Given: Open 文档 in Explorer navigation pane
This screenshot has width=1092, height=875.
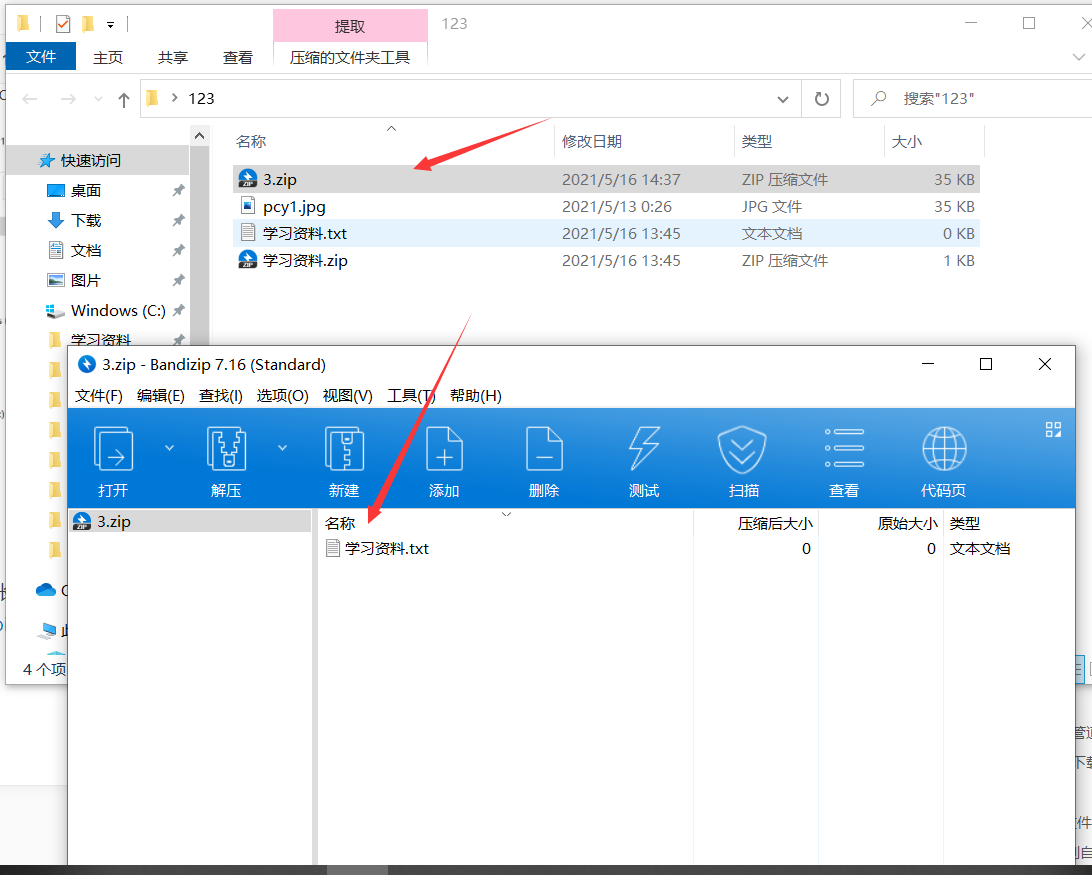Looking at the screenshot, I should [x=86, y=250].
